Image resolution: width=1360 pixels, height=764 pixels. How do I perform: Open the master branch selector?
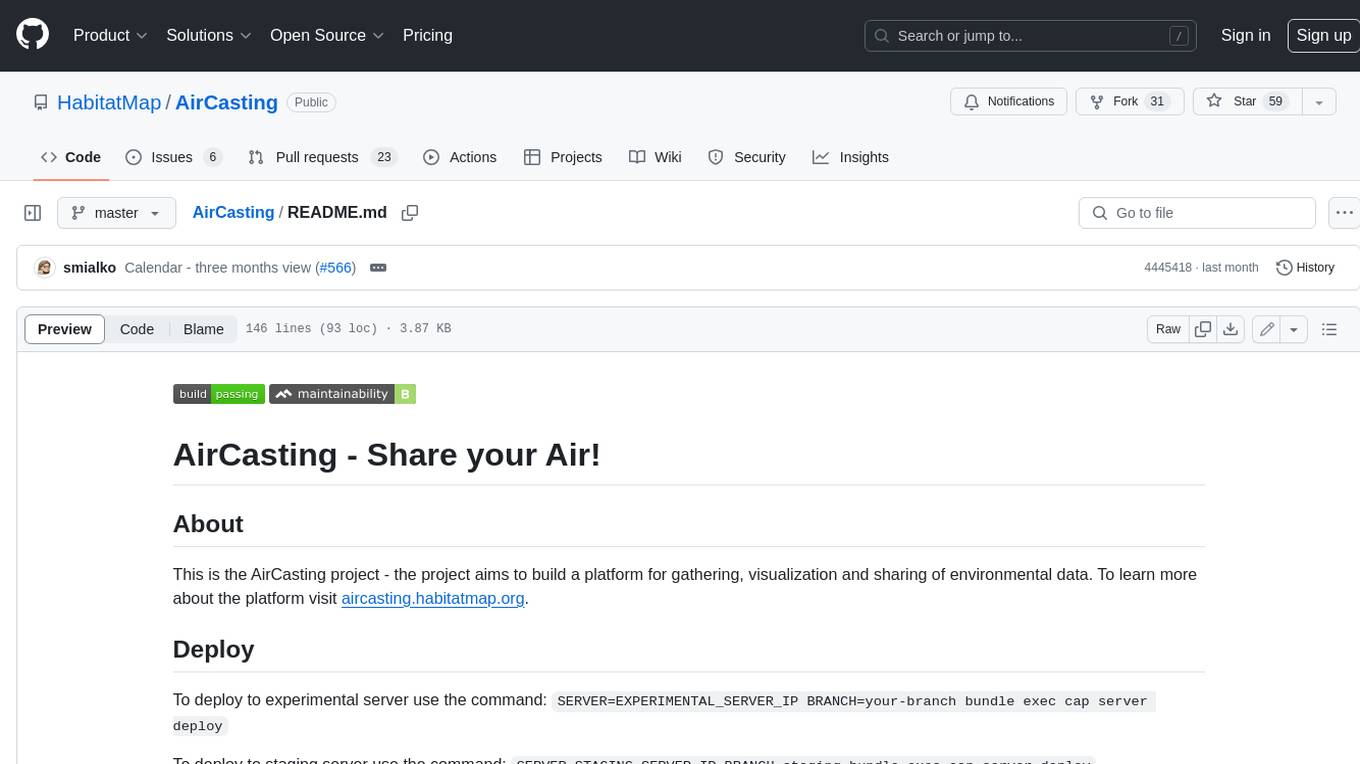(116, 213)
